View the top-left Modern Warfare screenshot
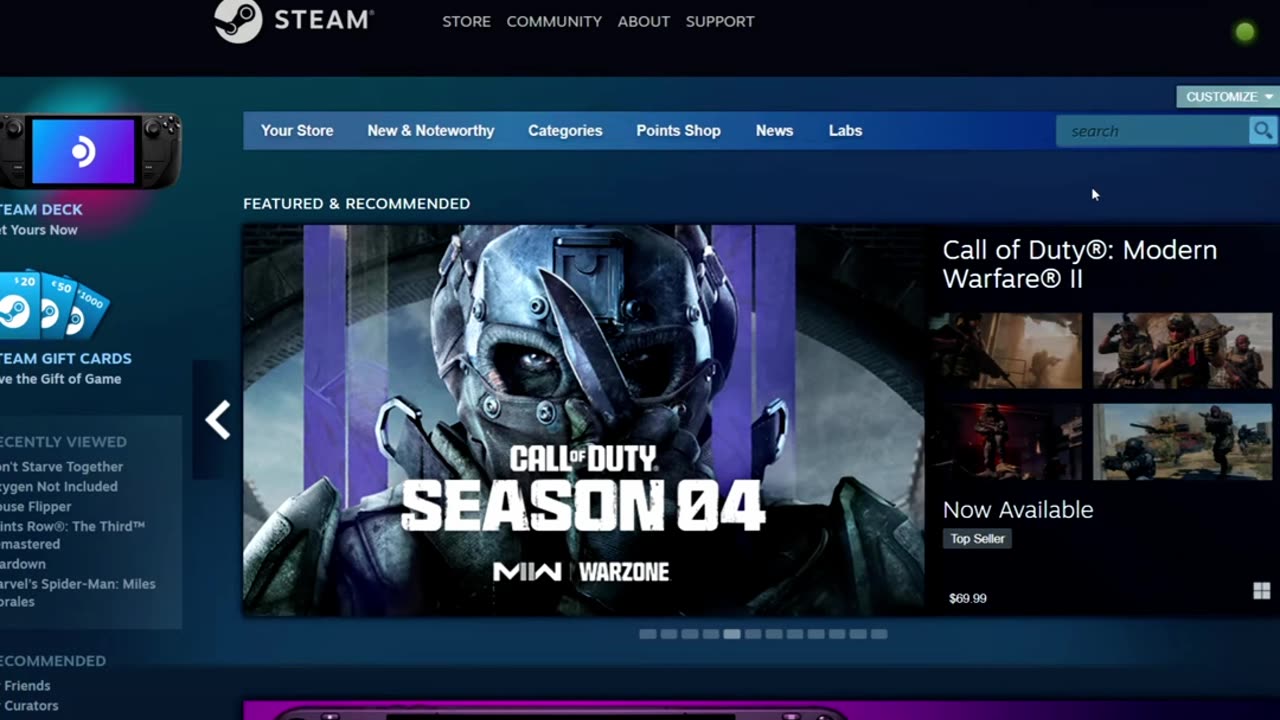Screen dimensions: 1280x720 coord(1006,350)
